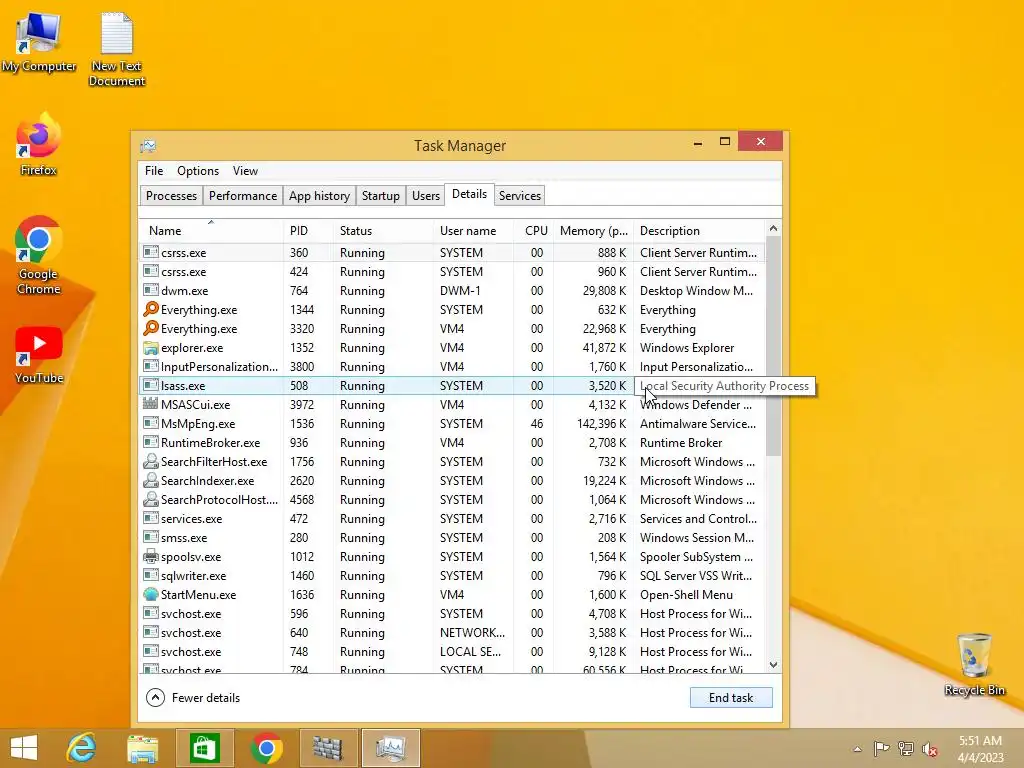Switch to the Services tab

point(520,195)
